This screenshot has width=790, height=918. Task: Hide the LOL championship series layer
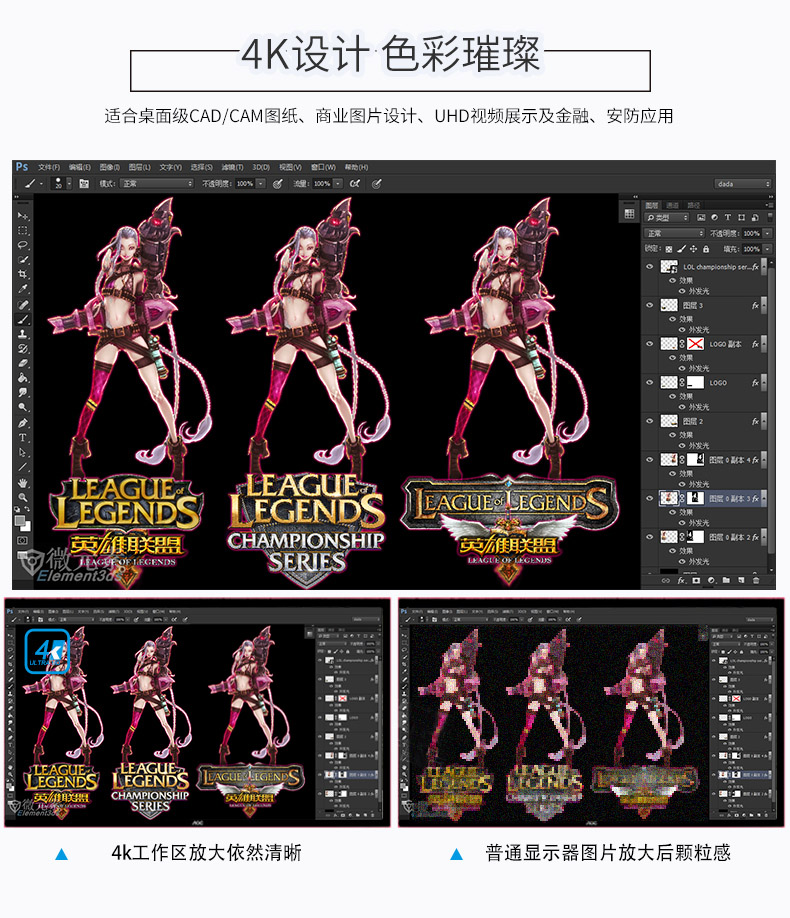click(649, 266)
